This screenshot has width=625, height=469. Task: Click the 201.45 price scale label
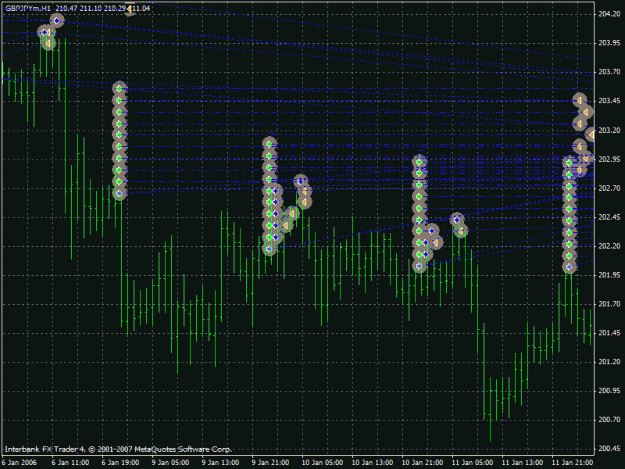(x=609, y=333)
